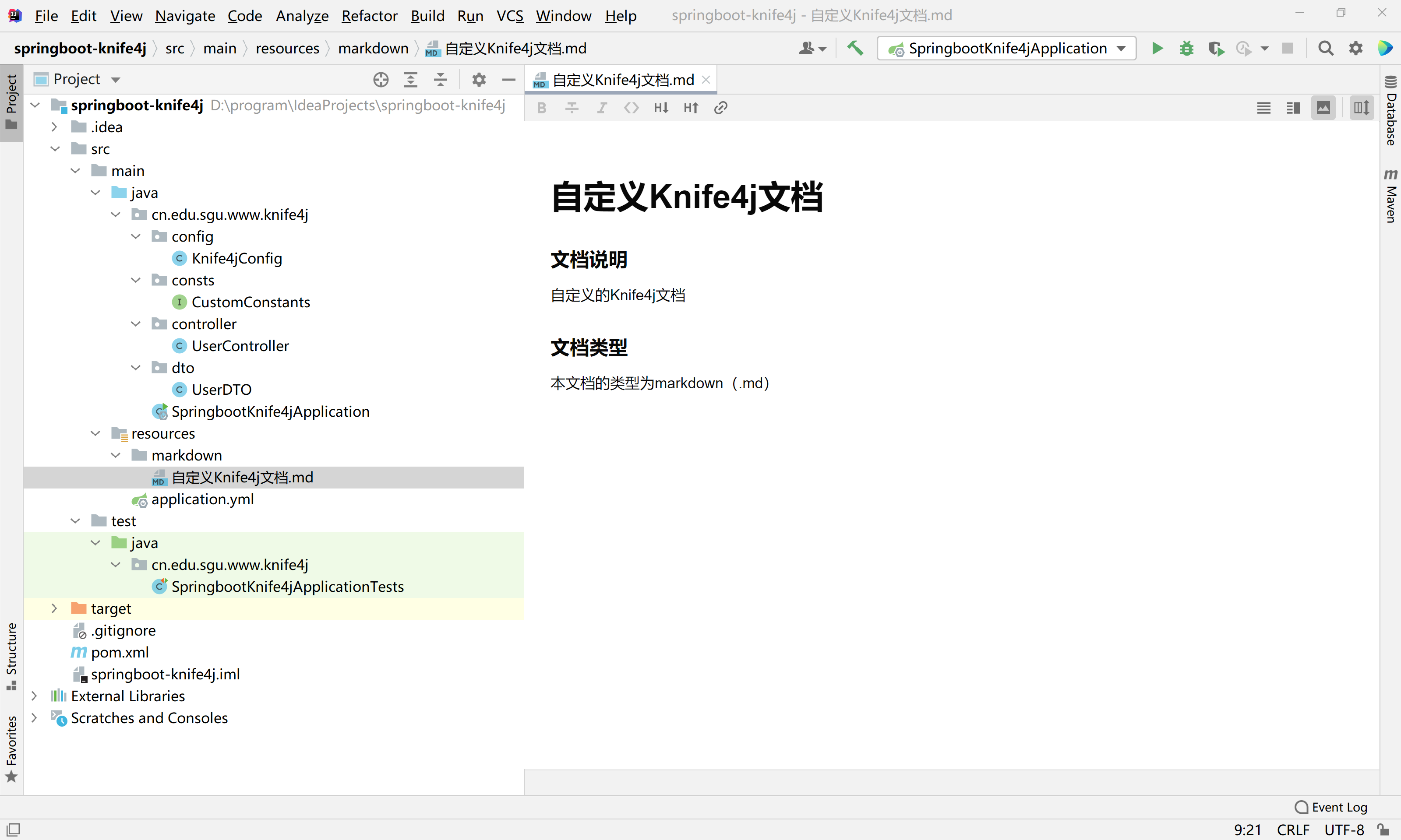Open Search Everywhere magnifier
This screenshot has height=840, width=1401.
[x=1326, y=48]
